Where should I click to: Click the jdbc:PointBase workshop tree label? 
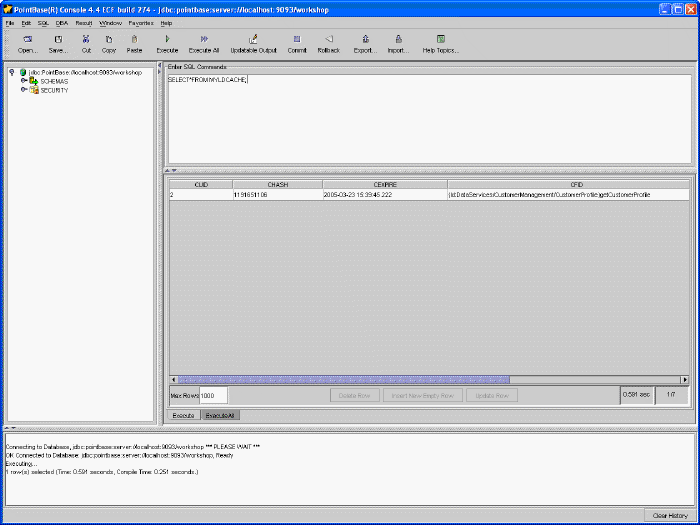(85, 72)
